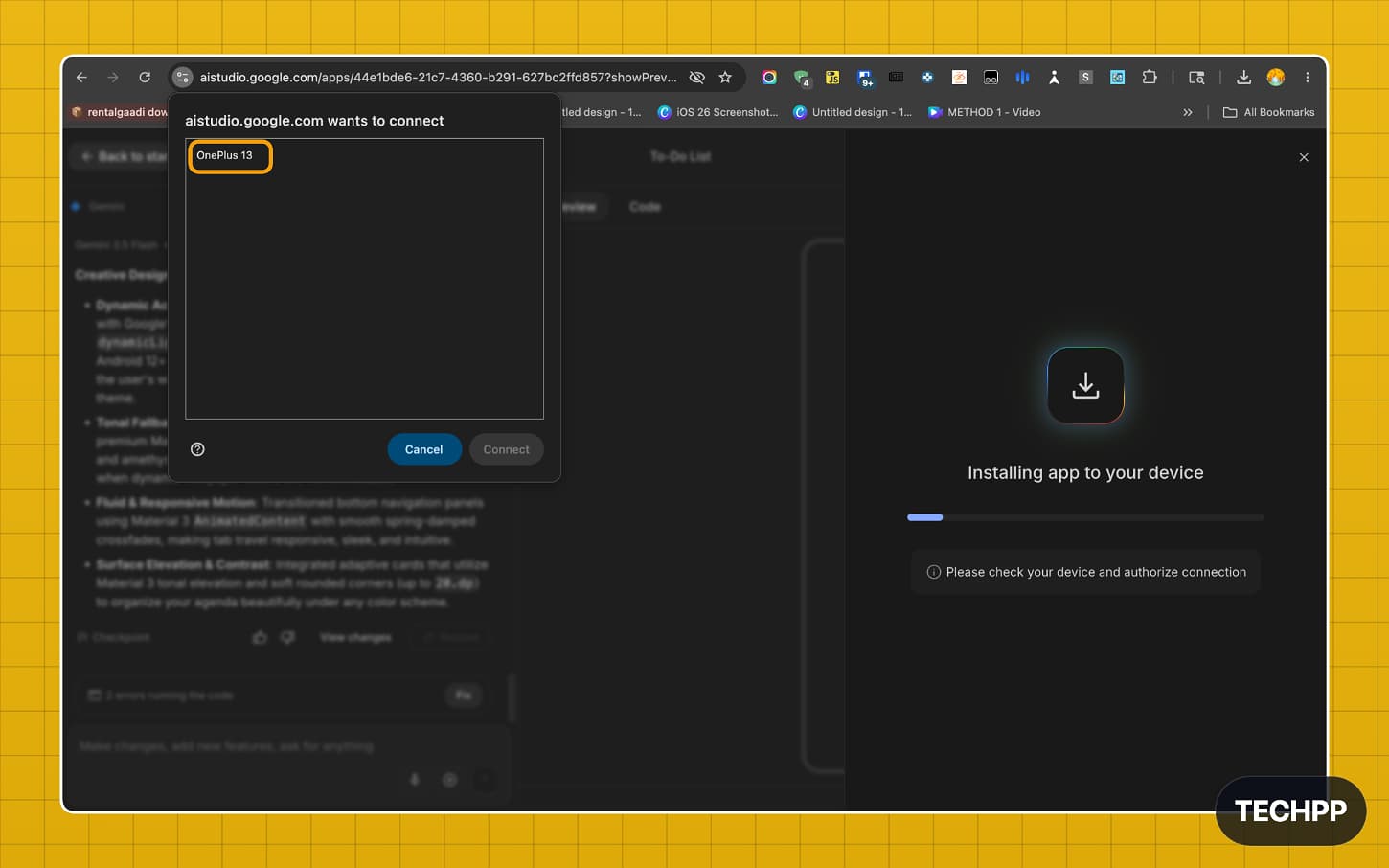1389x868 pixels.
Task: Open the white and orange swirl extension icon
Action: tap(959, 78)
